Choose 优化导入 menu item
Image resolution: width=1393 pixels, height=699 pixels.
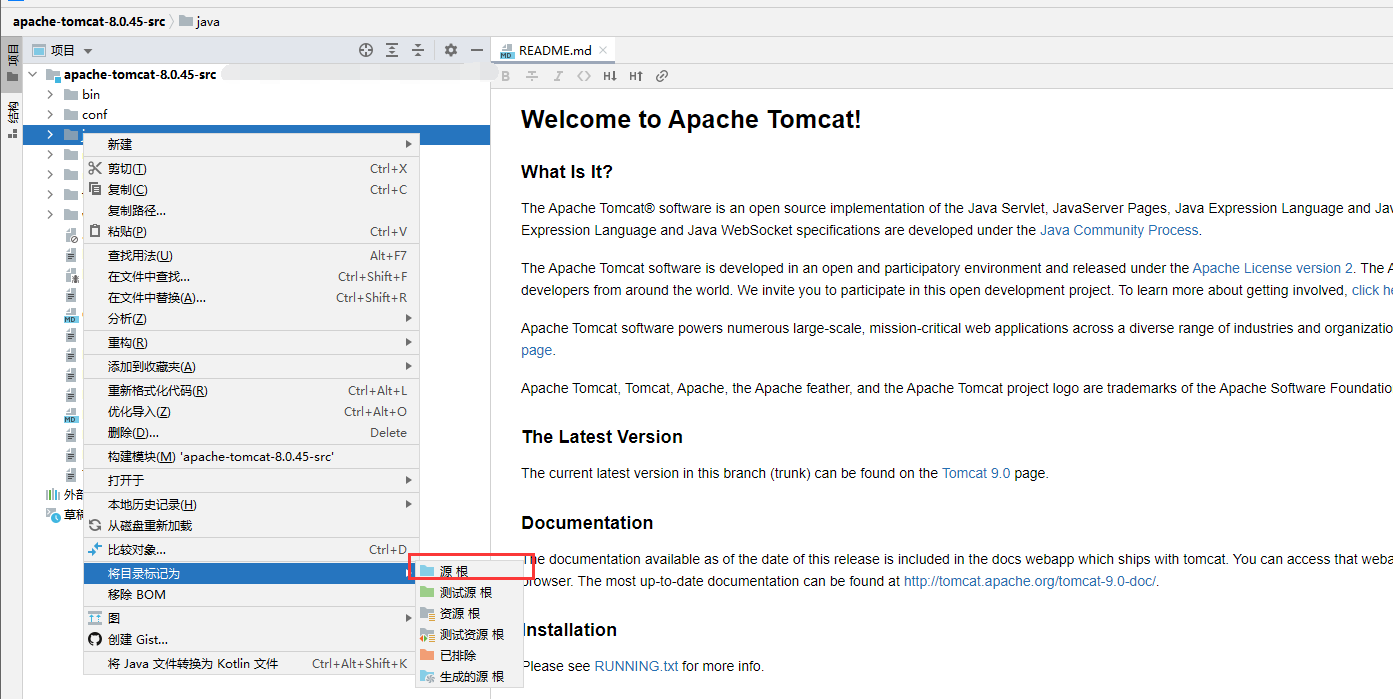[x=251, y=411]
